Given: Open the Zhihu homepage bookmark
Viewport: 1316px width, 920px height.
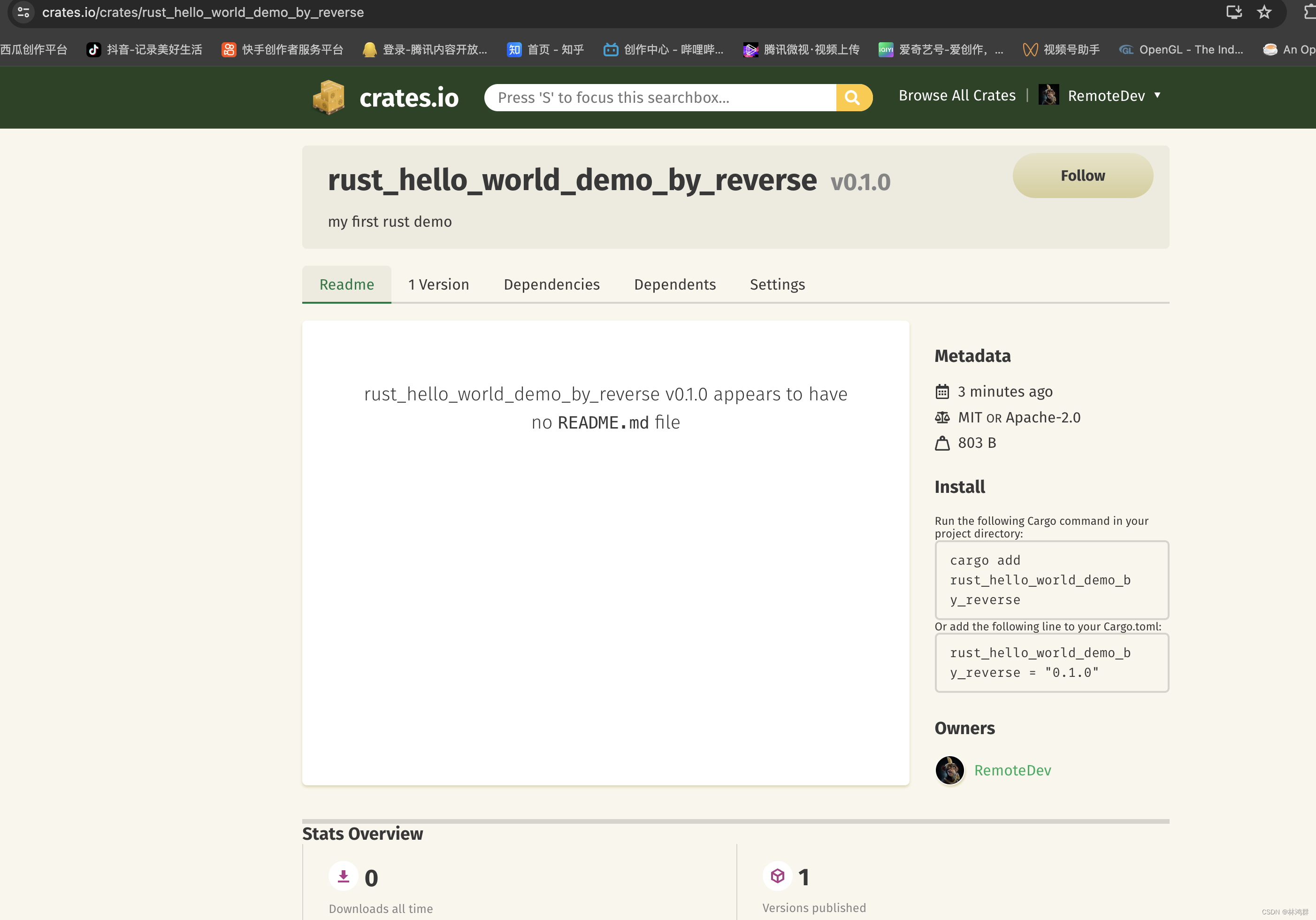Looking at the screenshot, I should (545, 50).
